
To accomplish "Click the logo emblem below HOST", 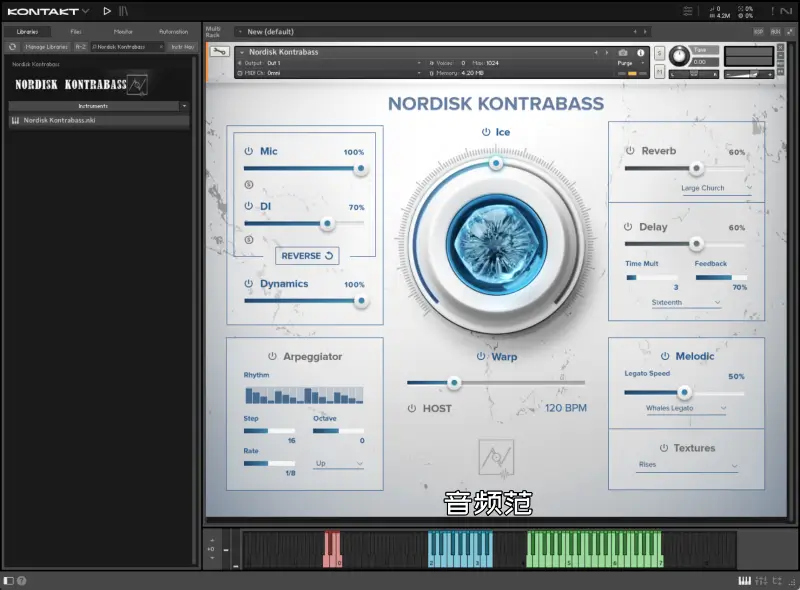I will 496,457.
